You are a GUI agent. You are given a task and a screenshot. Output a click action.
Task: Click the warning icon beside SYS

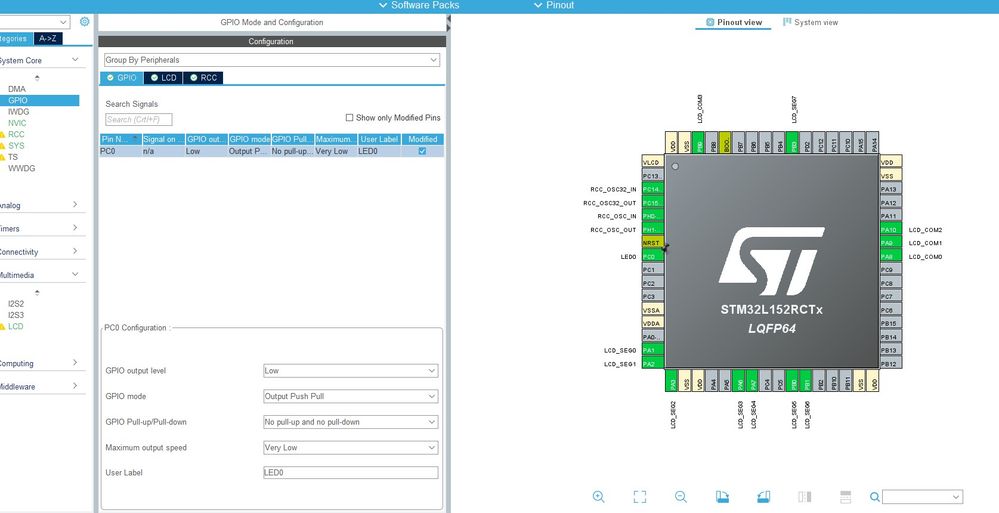3,146
